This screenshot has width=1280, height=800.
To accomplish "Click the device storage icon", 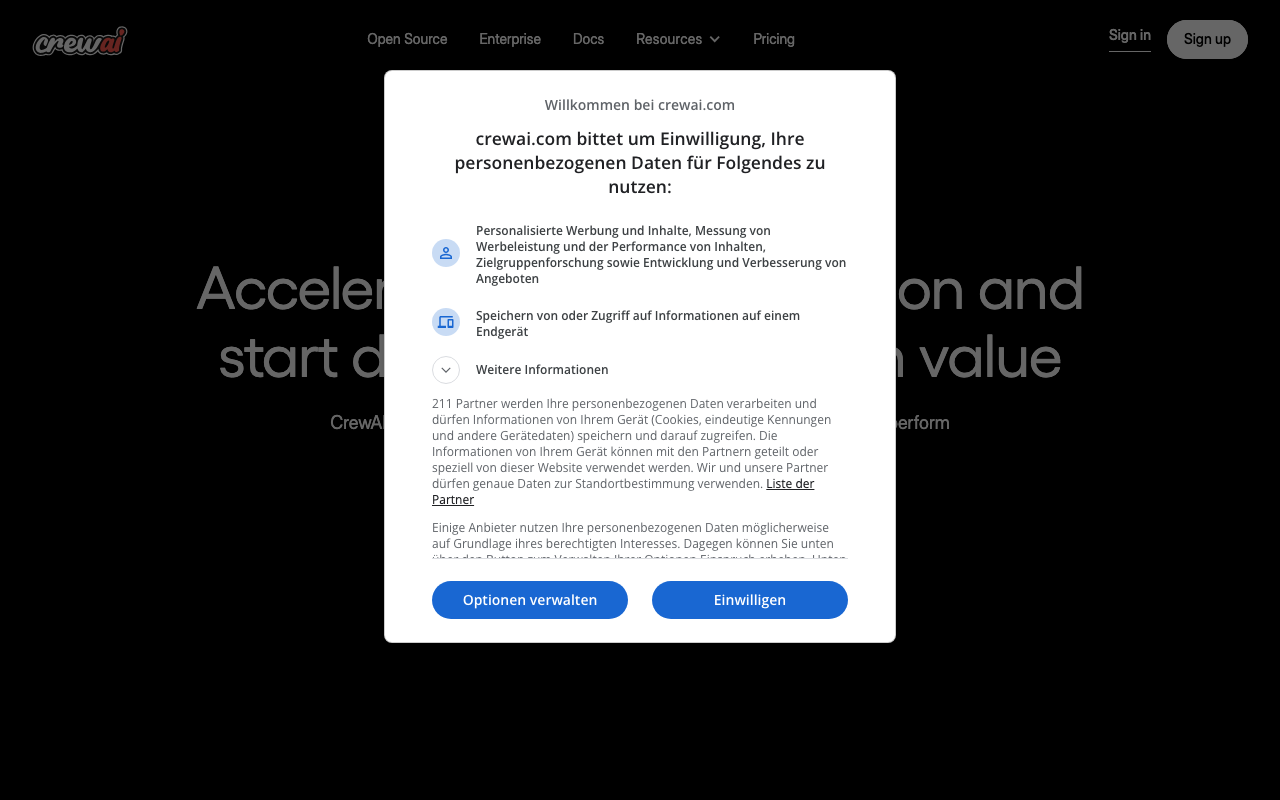I will (446, 322).
